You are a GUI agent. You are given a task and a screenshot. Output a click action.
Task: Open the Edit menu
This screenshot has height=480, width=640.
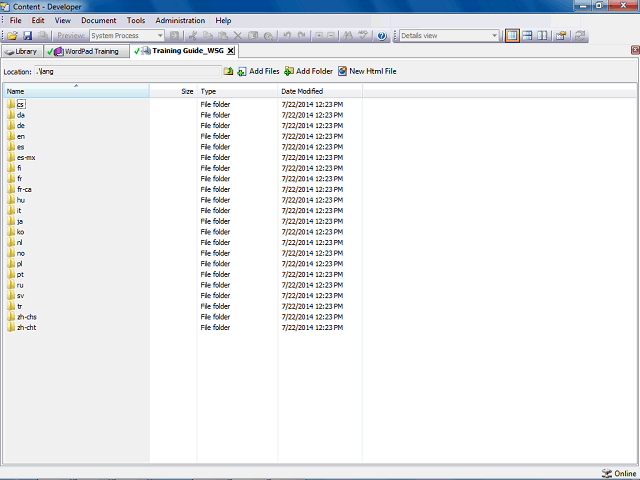[38, 20]
